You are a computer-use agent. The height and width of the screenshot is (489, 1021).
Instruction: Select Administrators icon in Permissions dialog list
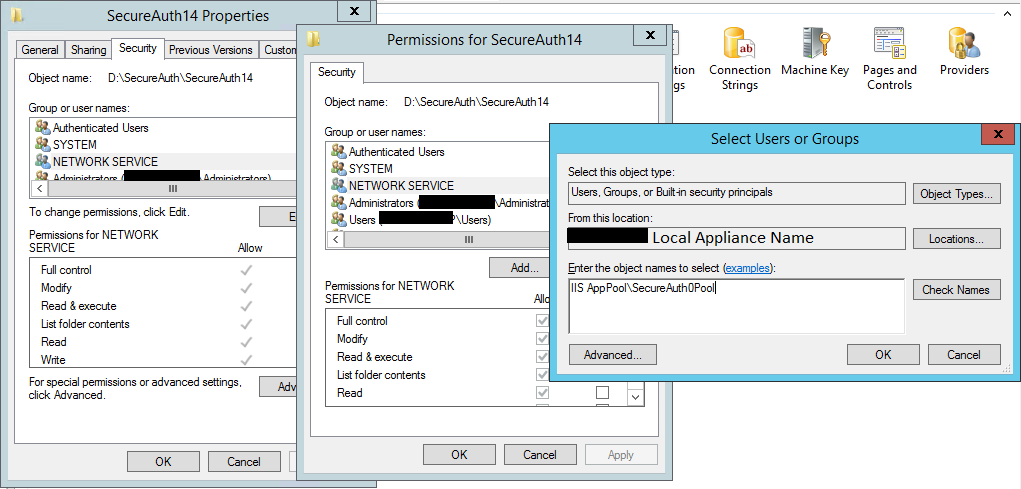click(x=339, y=203)
